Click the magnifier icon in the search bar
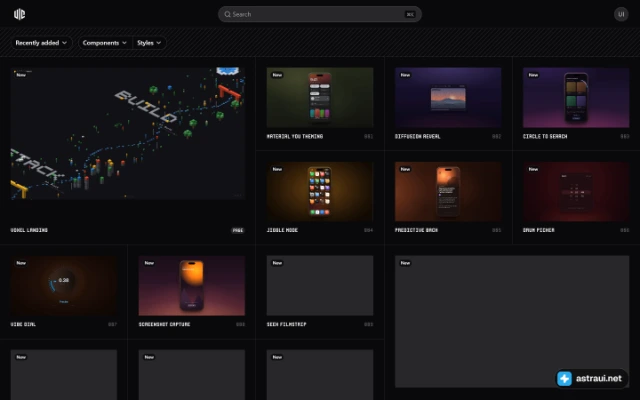This screenshot has height=400, width=640. (227, 14)
